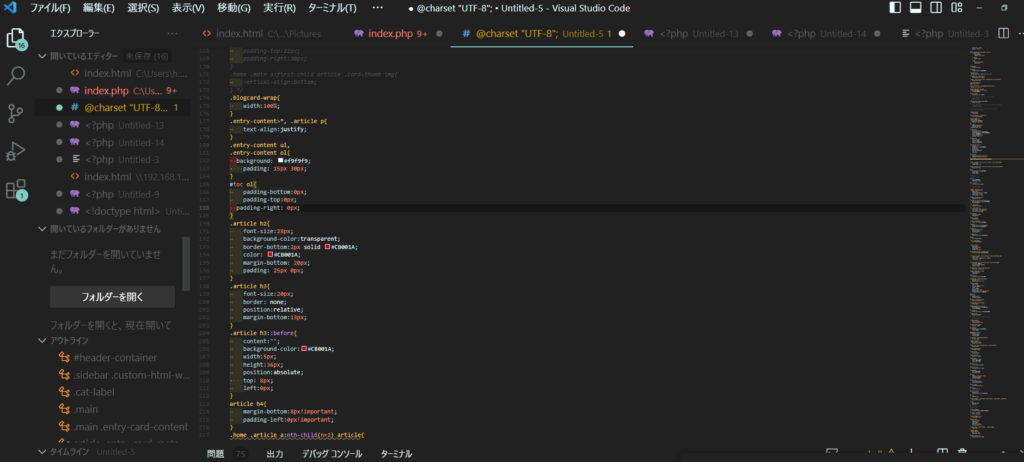Switch to the 出力 panel tab

274,454
